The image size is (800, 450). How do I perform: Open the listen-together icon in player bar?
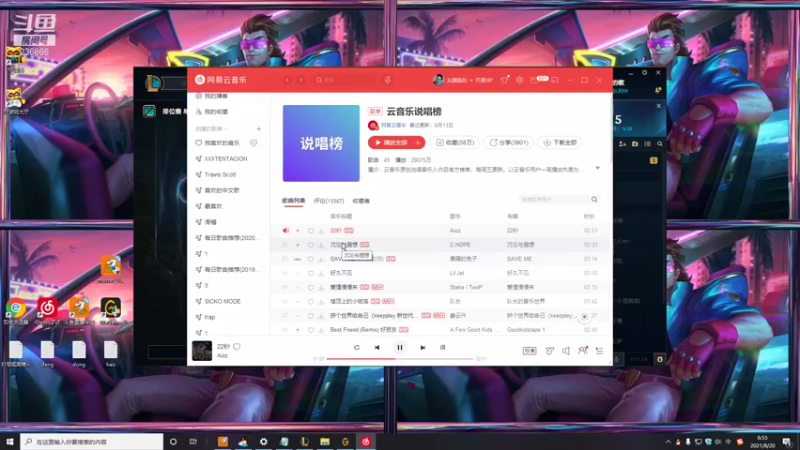(583, 351)
